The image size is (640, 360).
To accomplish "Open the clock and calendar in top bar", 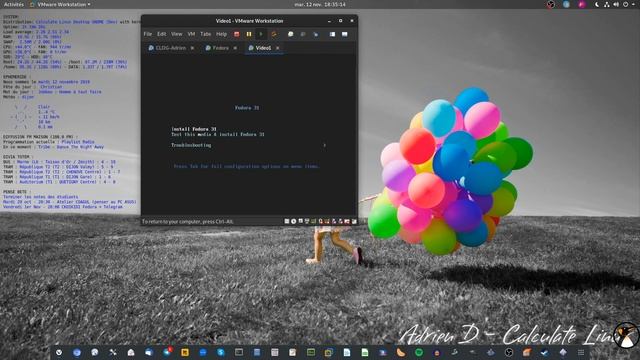I will (x=320, y=4).
